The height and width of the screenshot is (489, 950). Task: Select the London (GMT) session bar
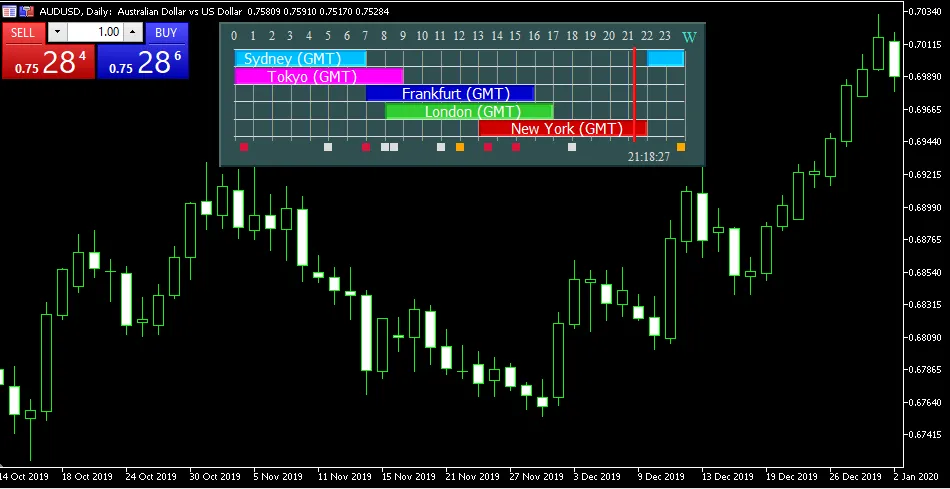coord(468,111)
